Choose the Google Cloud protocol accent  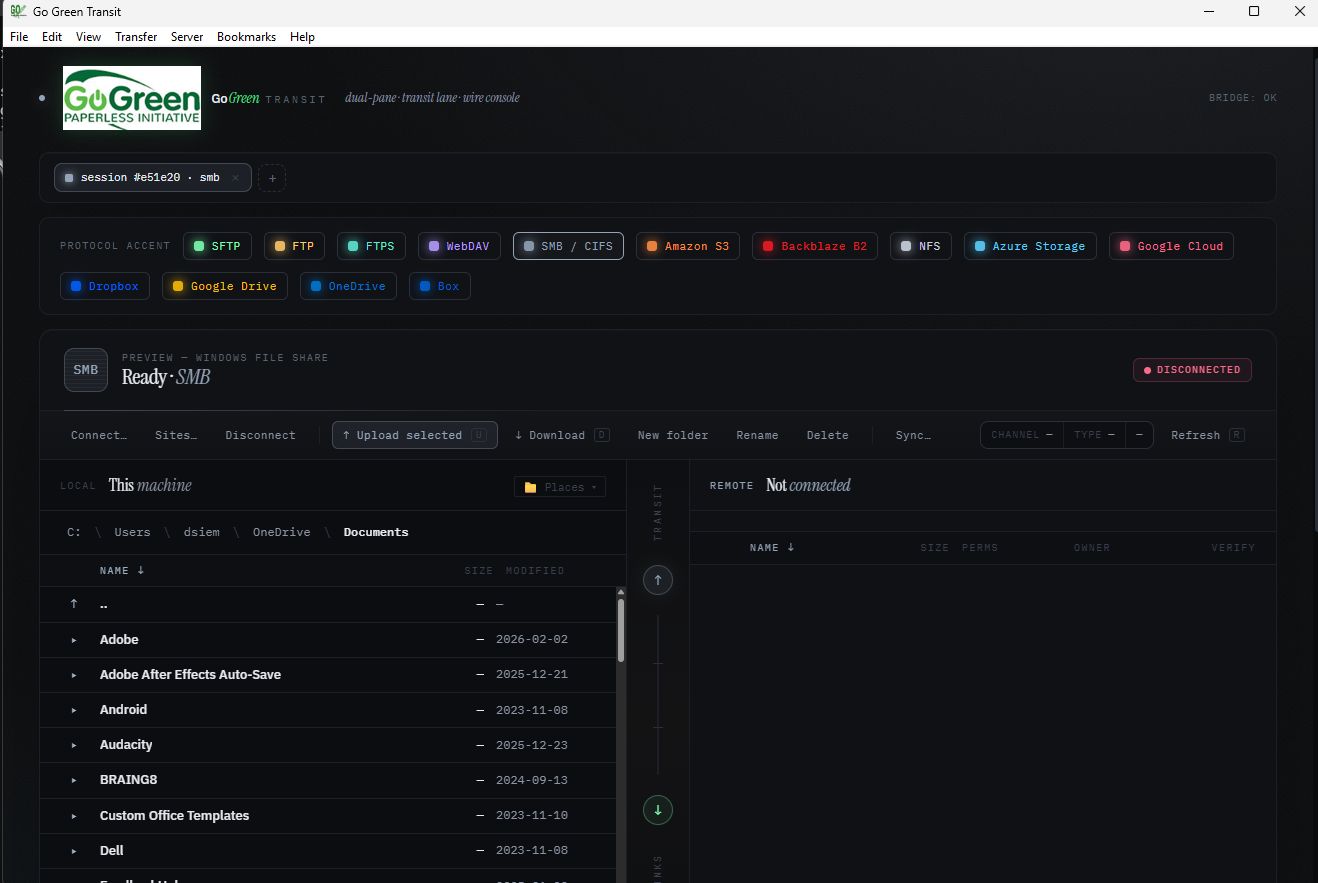pyautogui.click(x=1171, y=246)
